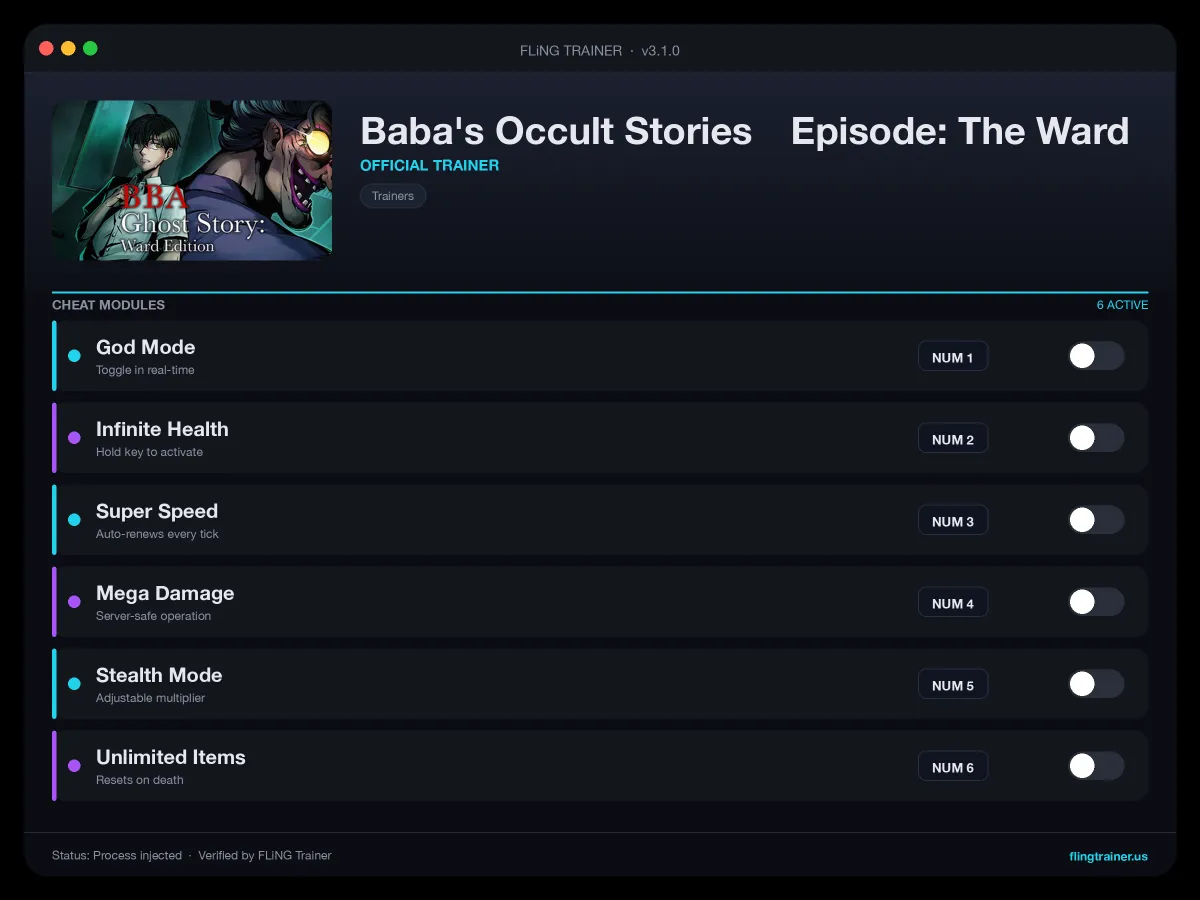Click the purple dot beside Unlimited Items
The image size is (1200, 900).
pos(74,766)
